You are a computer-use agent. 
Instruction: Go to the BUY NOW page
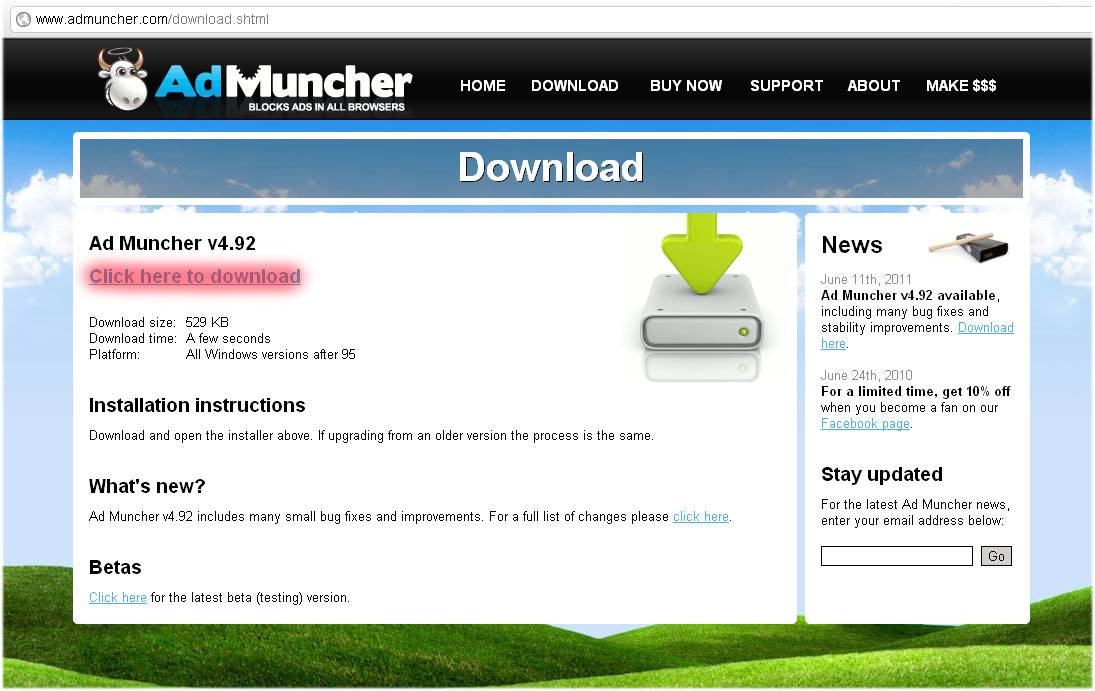click(x=686, y=86)
